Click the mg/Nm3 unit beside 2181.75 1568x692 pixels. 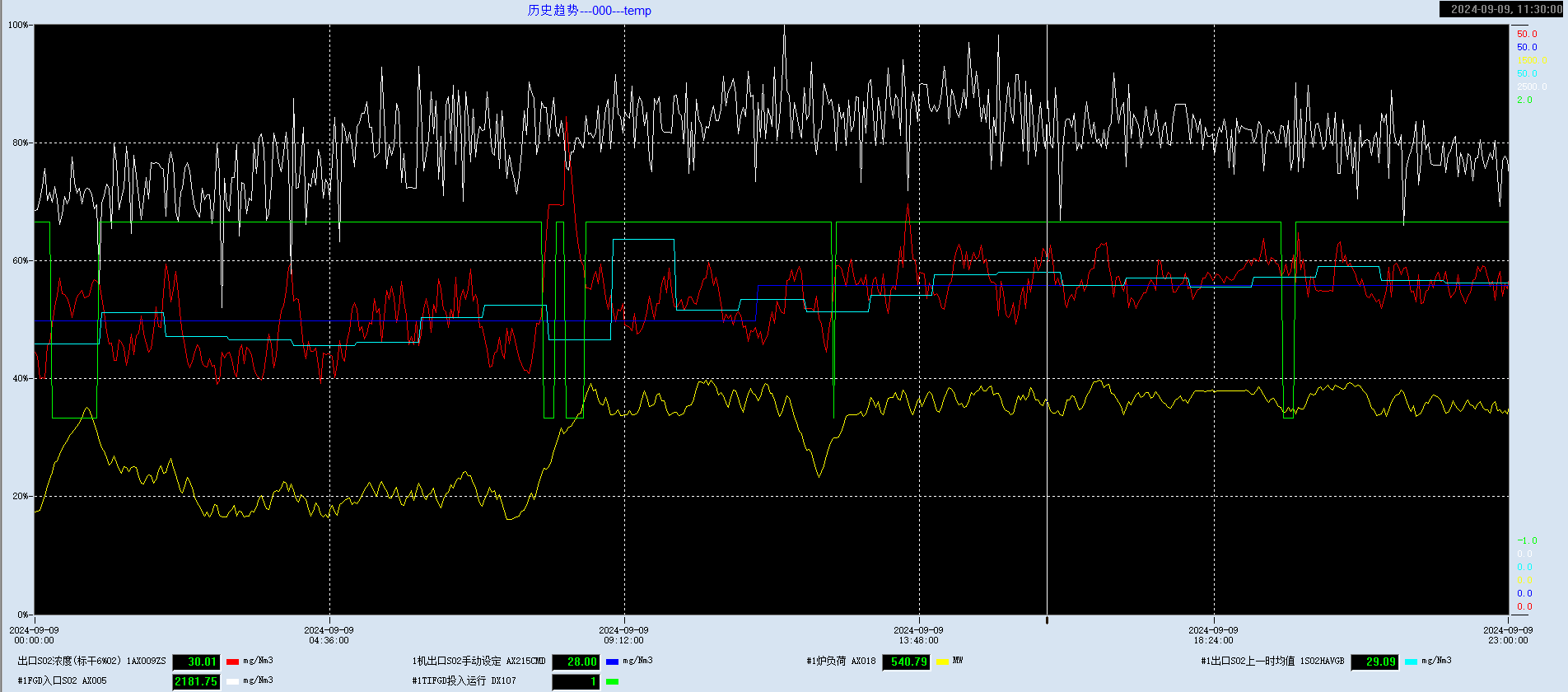[x=258, y=680]
